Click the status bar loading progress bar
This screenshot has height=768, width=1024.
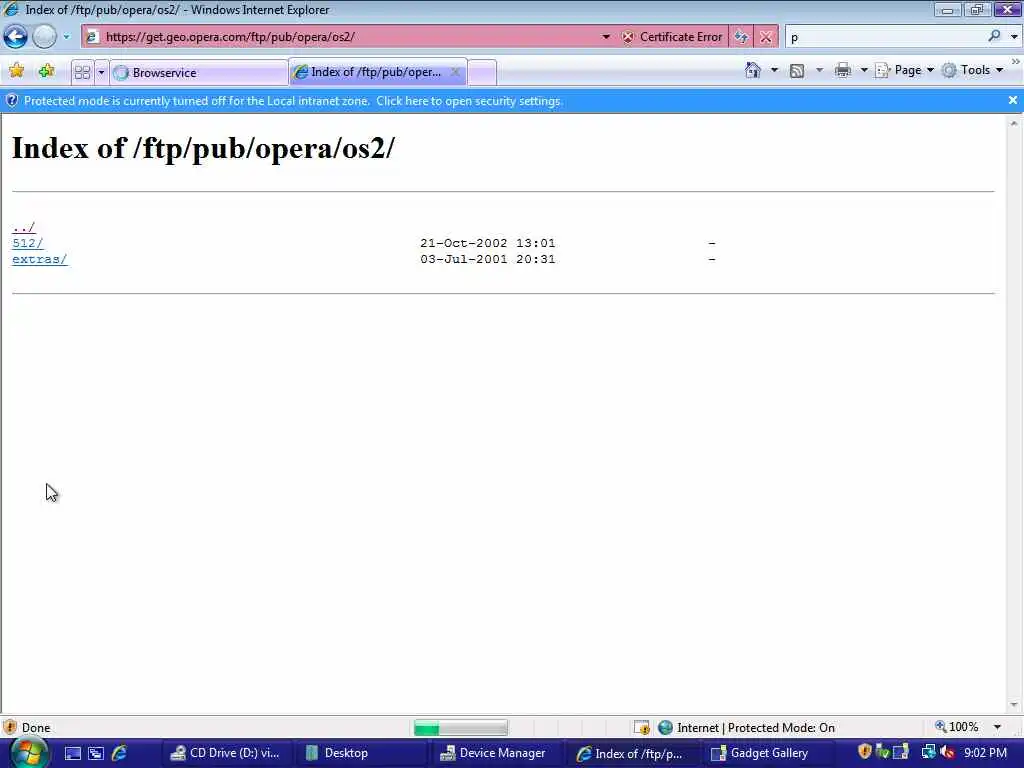point(460,727)
